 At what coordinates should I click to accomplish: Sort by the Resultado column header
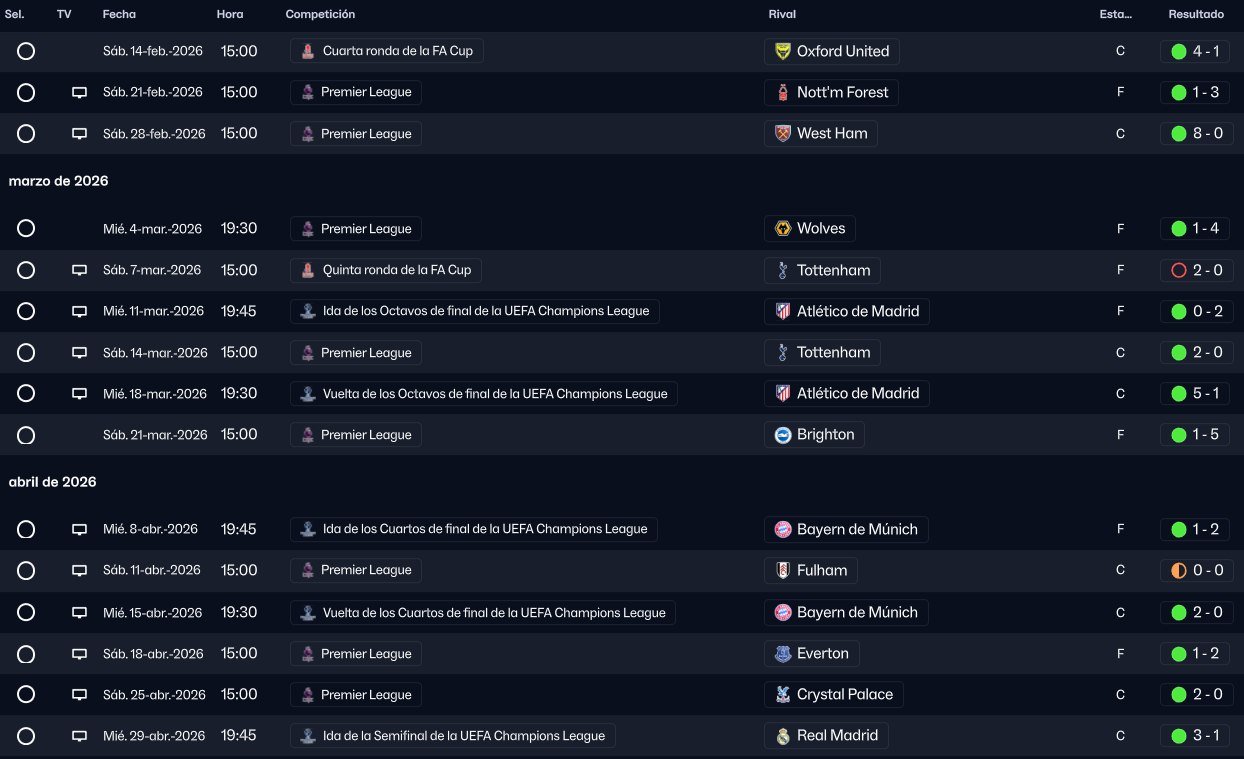point(1196,15)
